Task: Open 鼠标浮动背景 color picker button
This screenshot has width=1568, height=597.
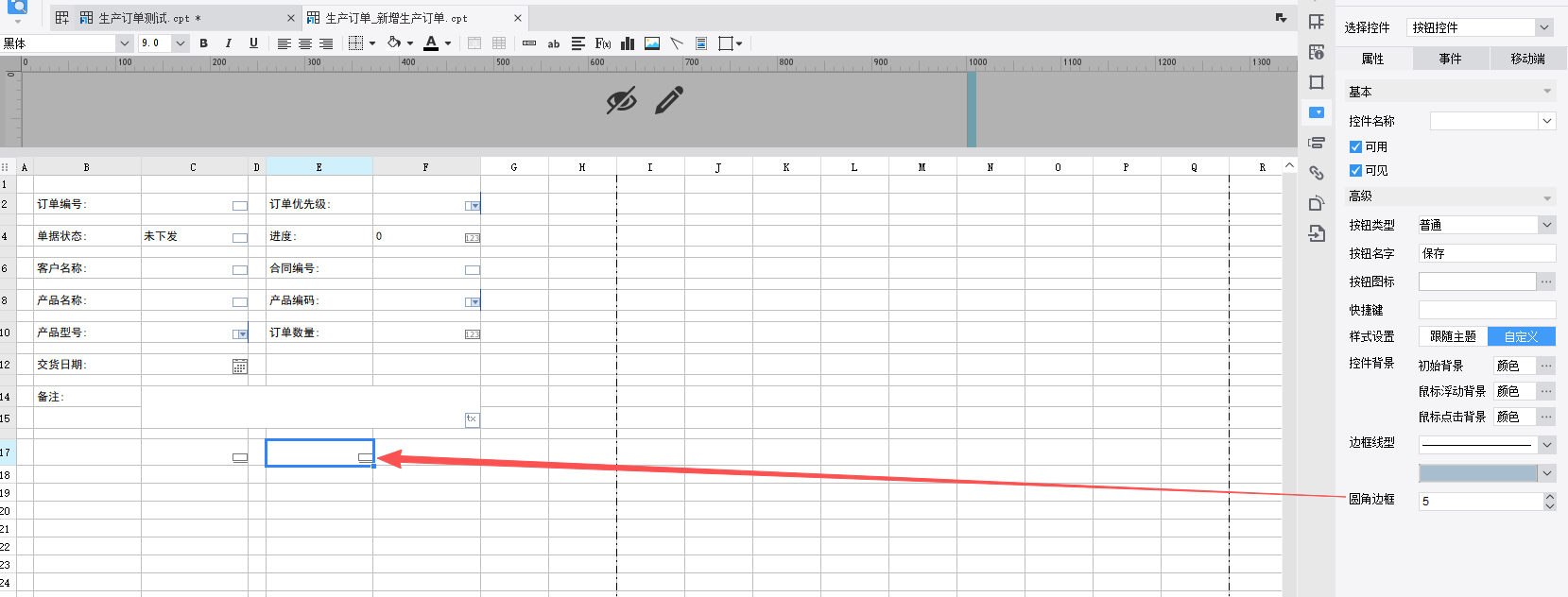Action: 1546,391
